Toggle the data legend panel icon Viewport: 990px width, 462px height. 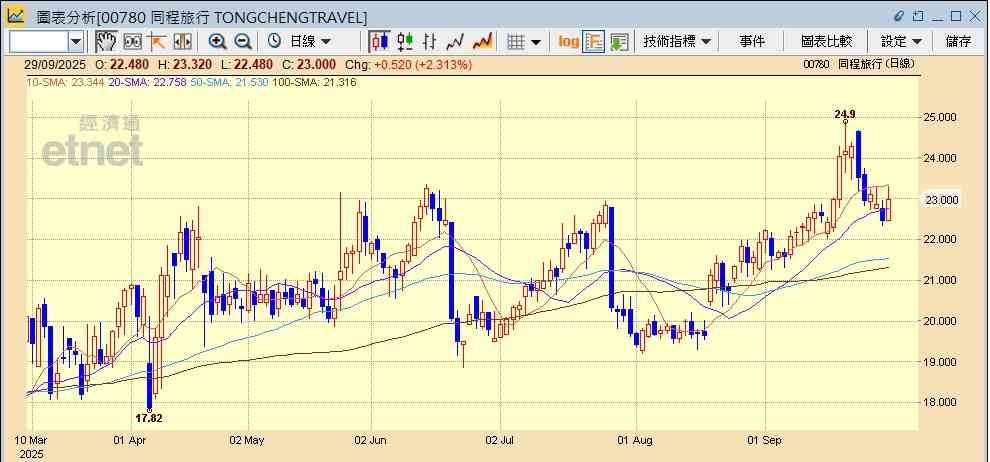(593, 42)
